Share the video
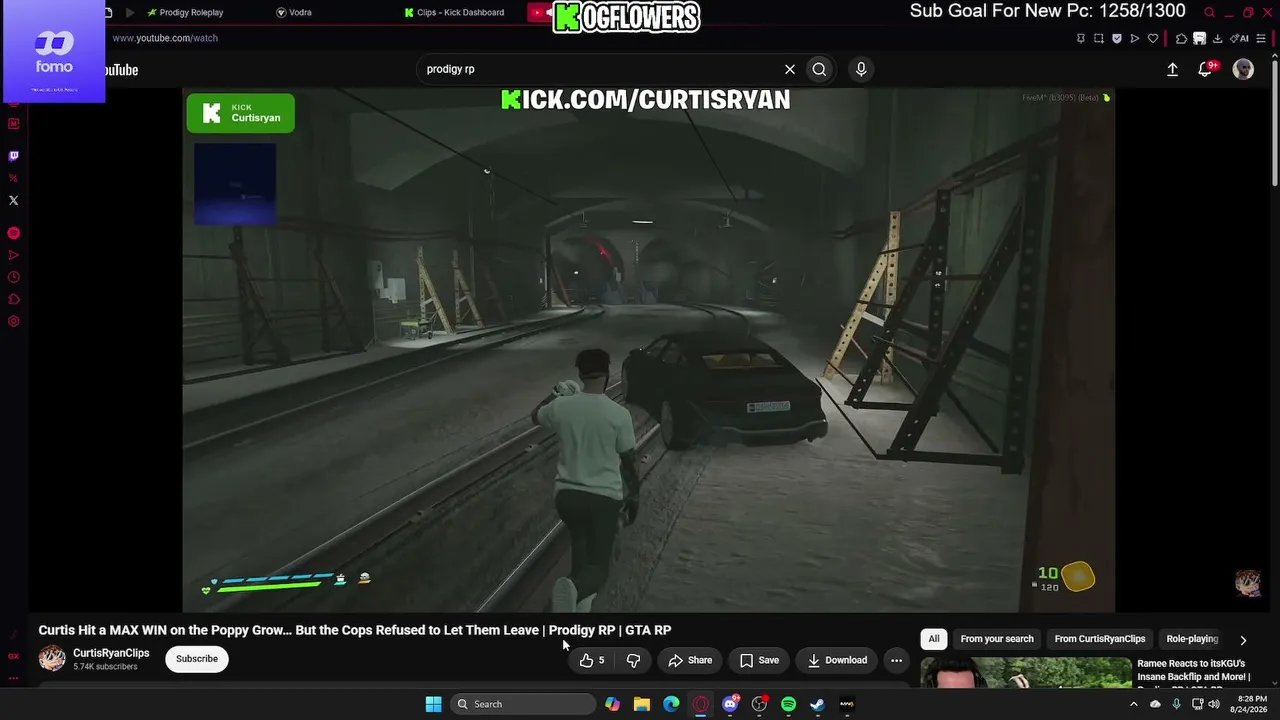This screenshot has width=1280, height=720. tap(690, 660)
